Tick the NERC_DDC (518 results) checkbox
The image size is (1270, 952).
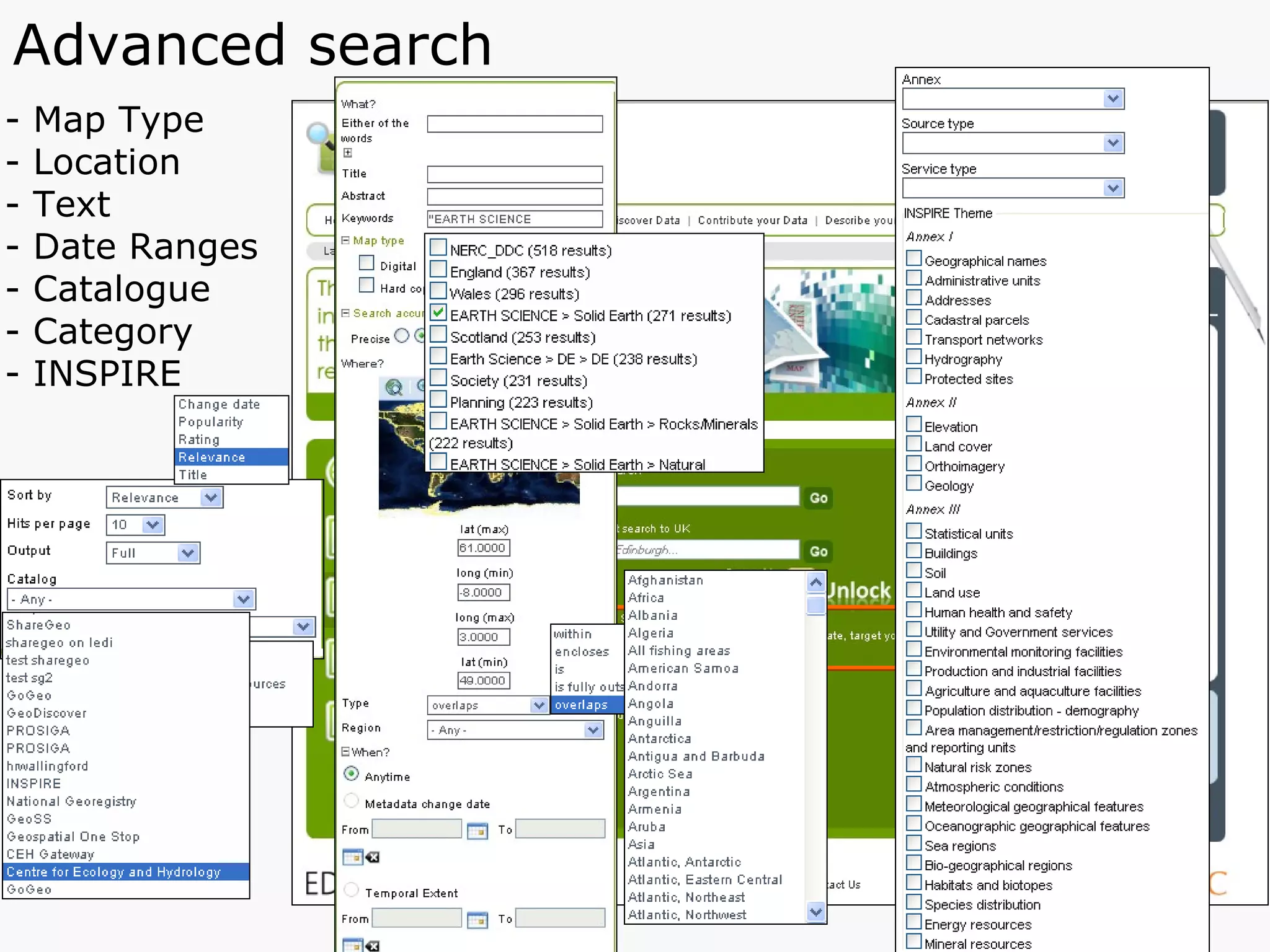coord(438,248)
